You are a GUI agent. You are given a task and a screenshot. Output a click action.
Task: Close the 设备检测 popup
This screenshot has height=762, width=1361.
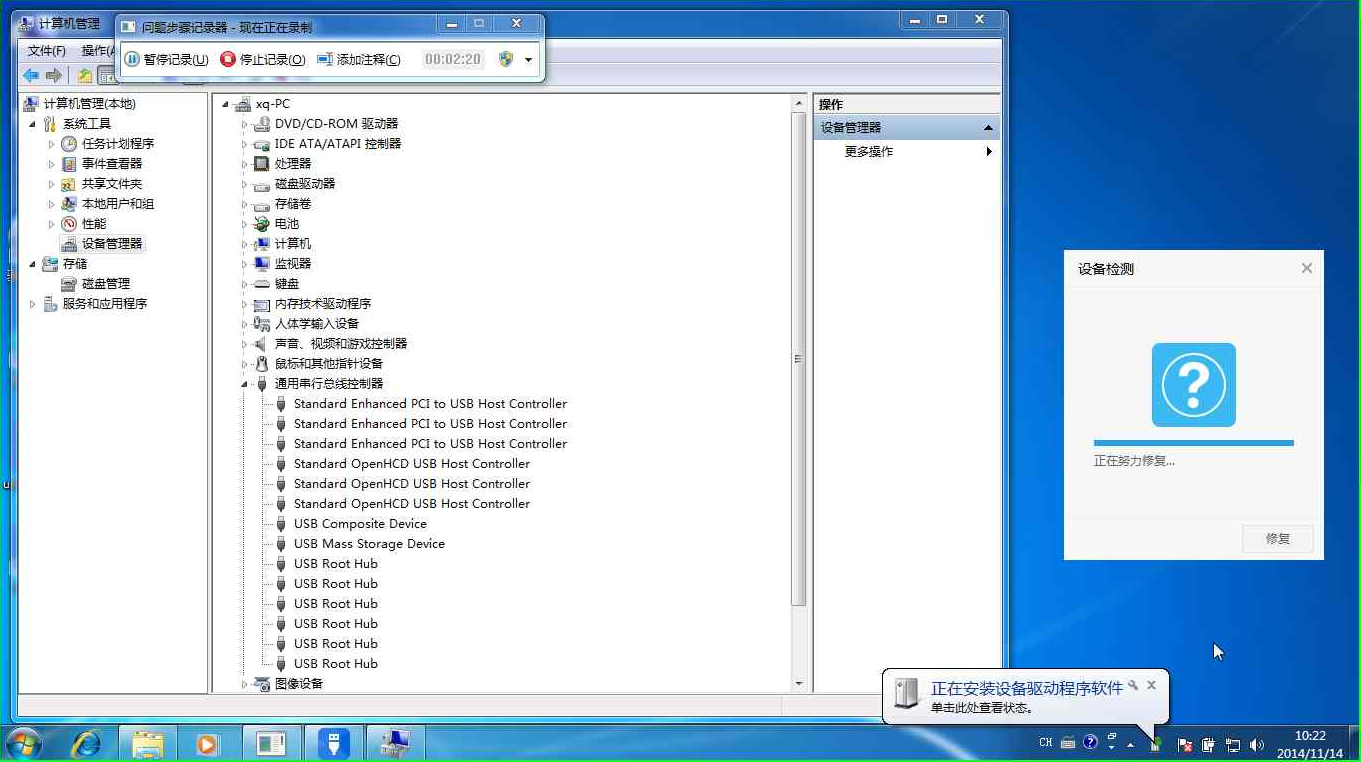click(x=1306, y=268)
